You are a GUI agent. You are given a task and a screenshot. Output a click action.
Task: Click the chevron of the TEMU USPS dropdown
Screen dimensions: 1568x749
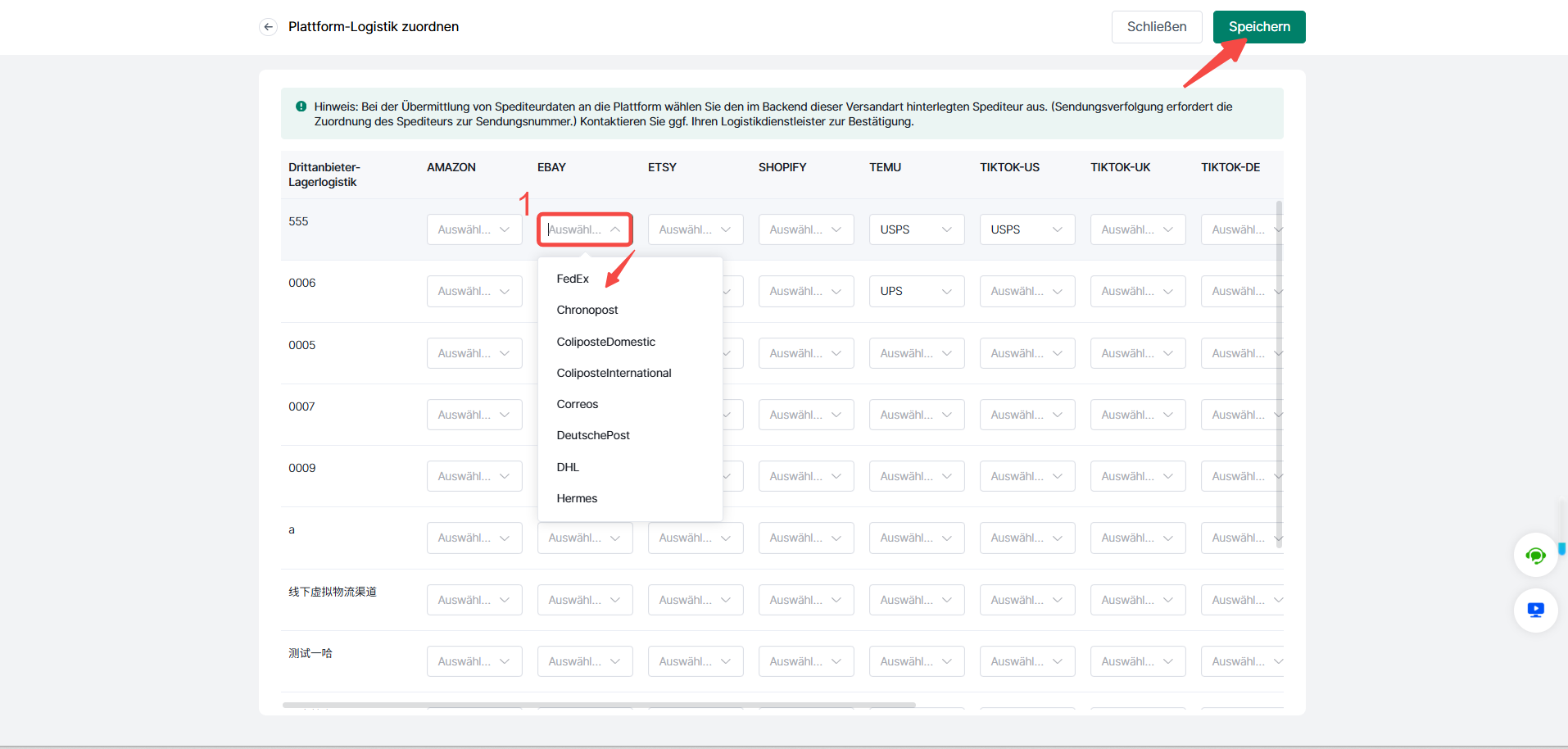947,229
